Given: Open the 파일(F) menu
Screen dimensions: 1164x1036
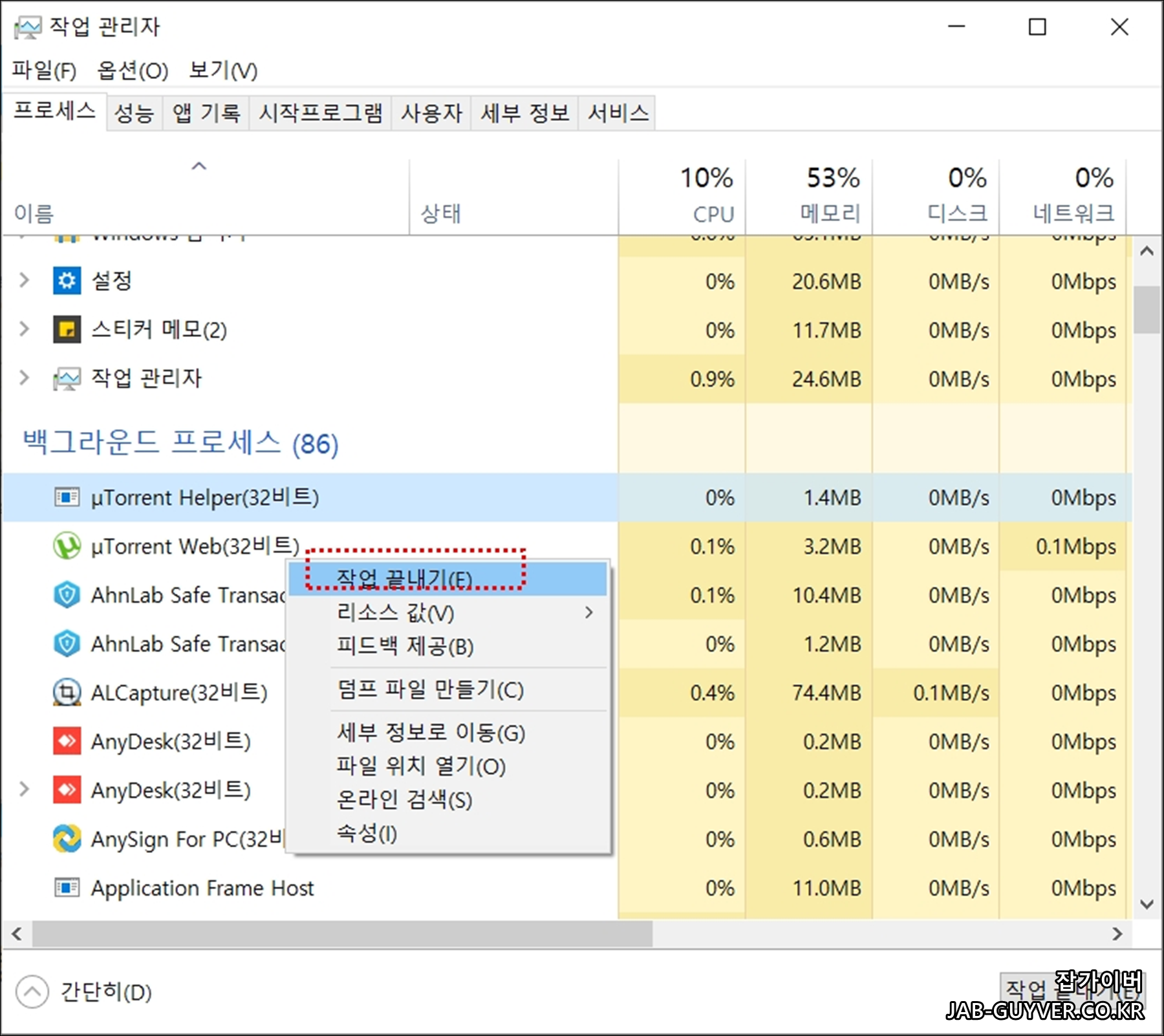Looking at the screenshot, I should click(44, 70).
